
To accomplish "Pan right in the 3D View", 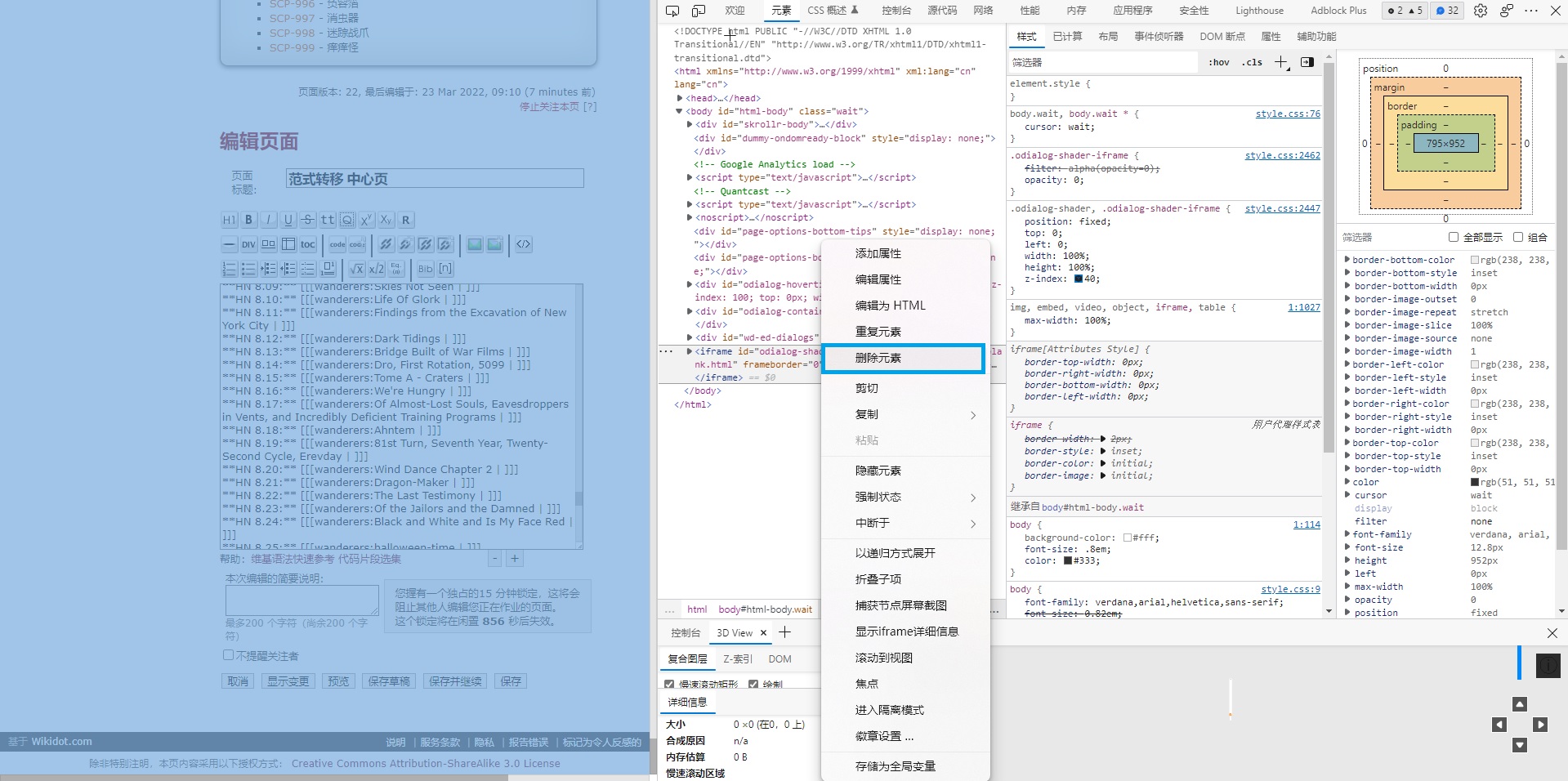I will pyautogui.click(x=1540, y=725).
